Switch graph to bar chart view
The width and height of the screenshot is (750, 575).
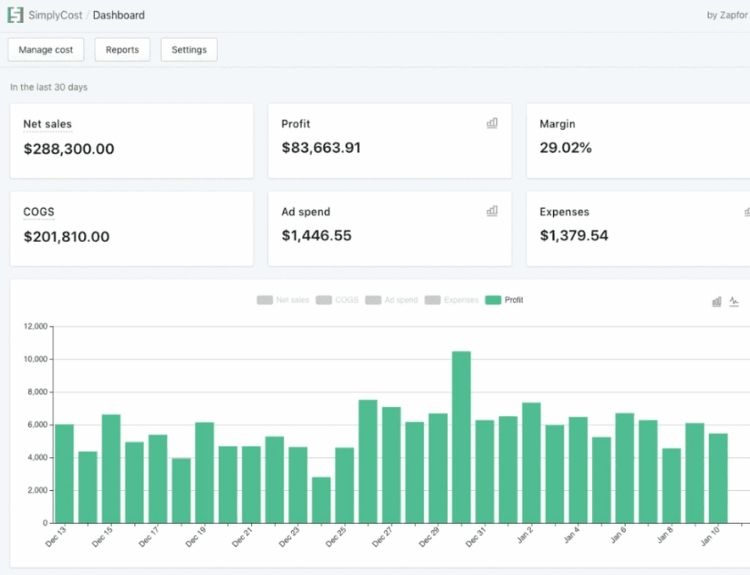tap(717, 301)
